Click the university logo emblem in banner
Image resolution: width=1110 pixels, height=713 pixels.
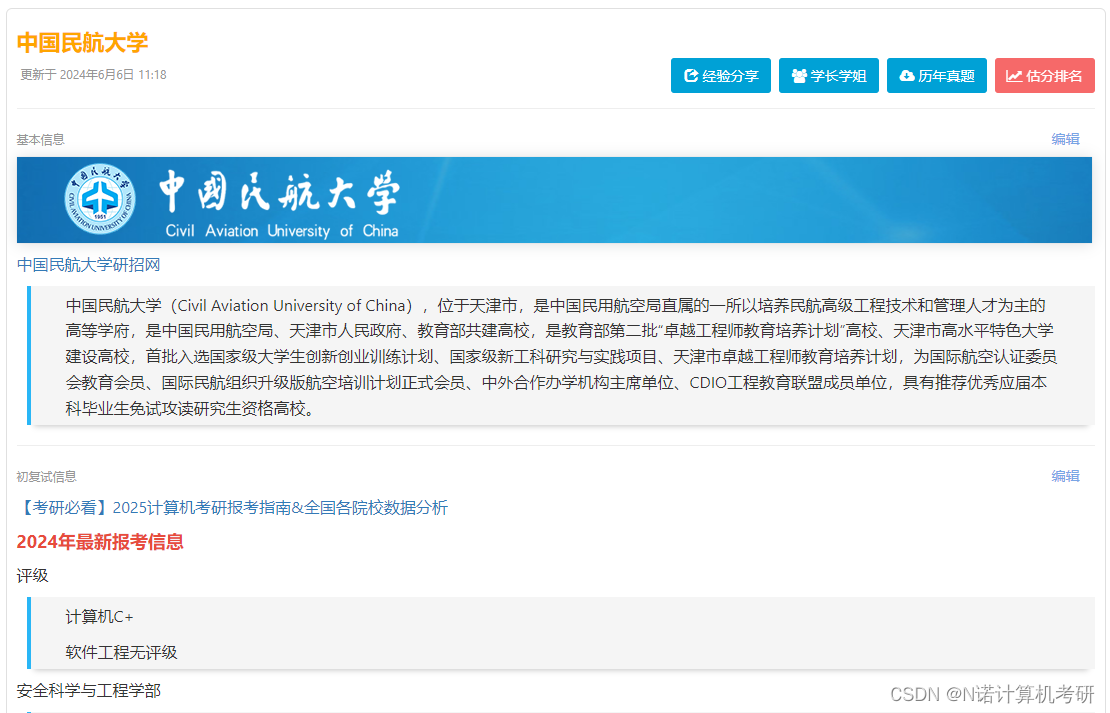[100, 199]
